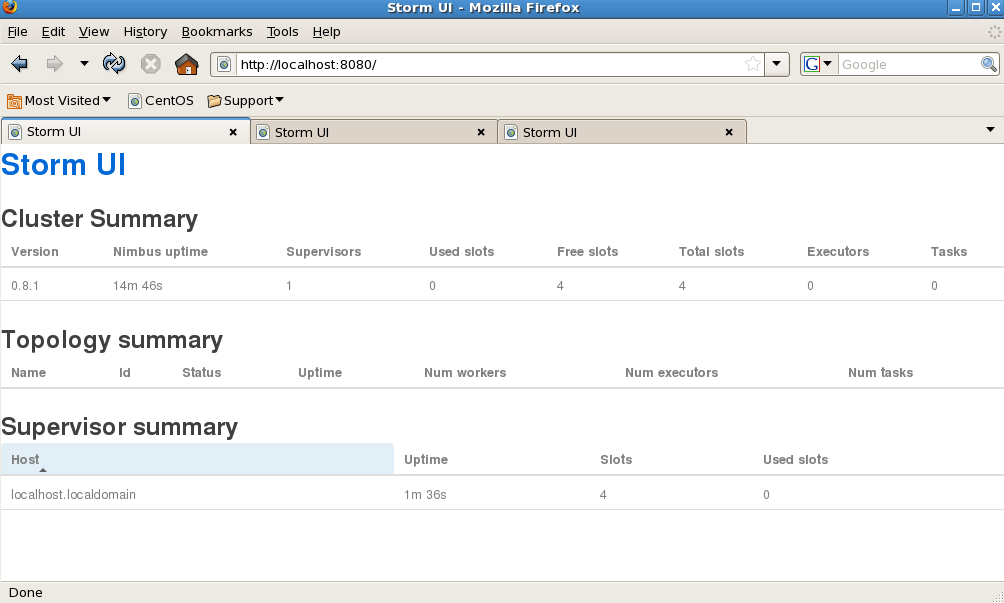1004x603 pixels.
Task: Sort topologies by Name column
Action: 28,372
